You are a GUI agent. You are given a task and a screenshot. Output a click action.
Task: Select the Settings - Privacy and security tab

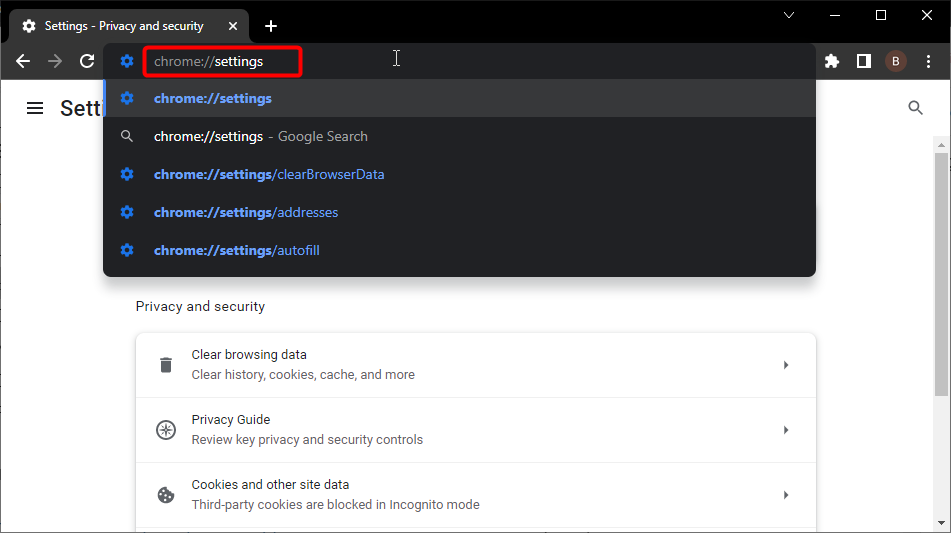[x=129, y=26]
